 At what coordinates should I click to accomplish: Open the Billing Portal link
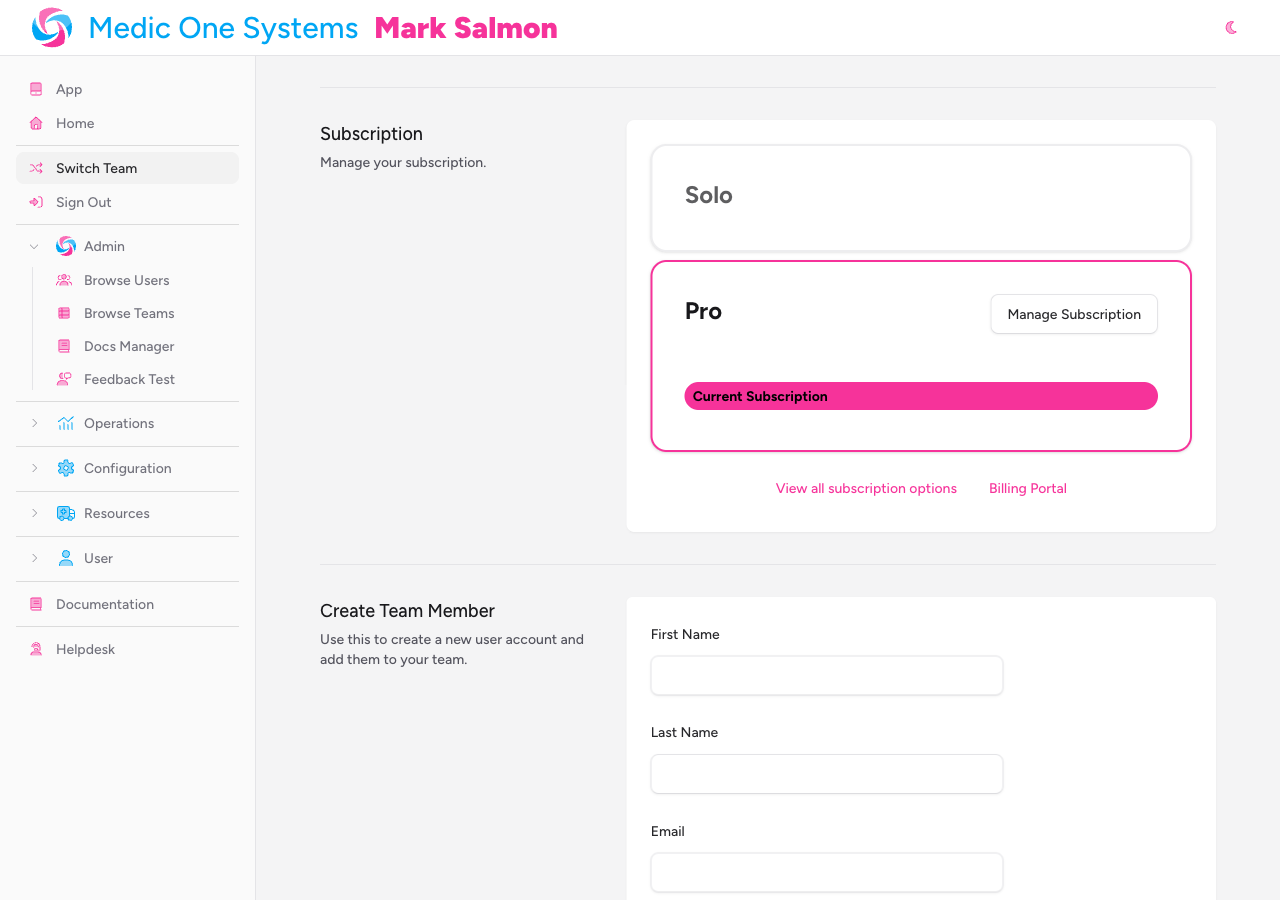[x=1027, y=488]
